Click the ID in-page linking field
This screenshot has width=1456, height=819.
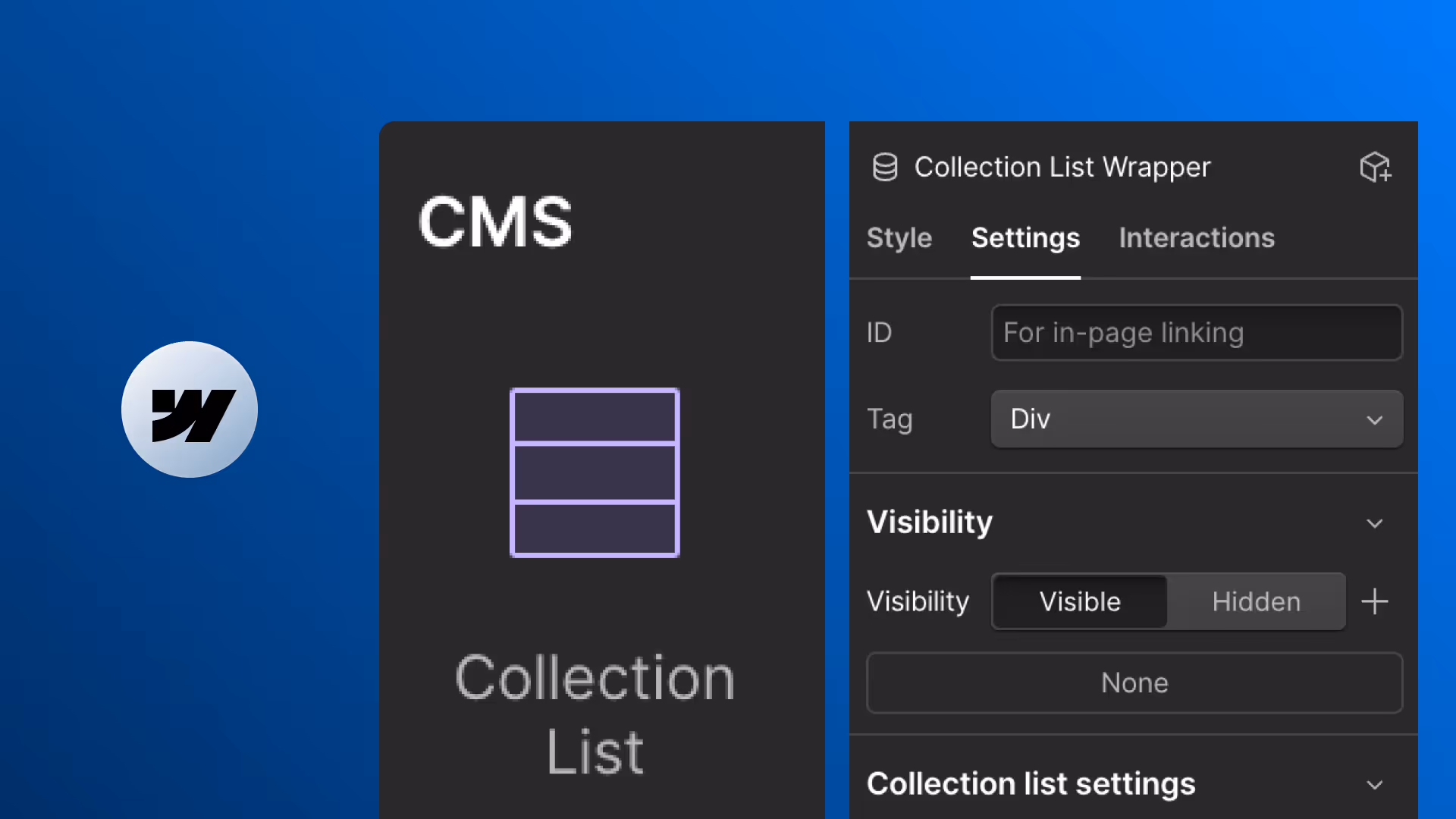coord(1197,332)
